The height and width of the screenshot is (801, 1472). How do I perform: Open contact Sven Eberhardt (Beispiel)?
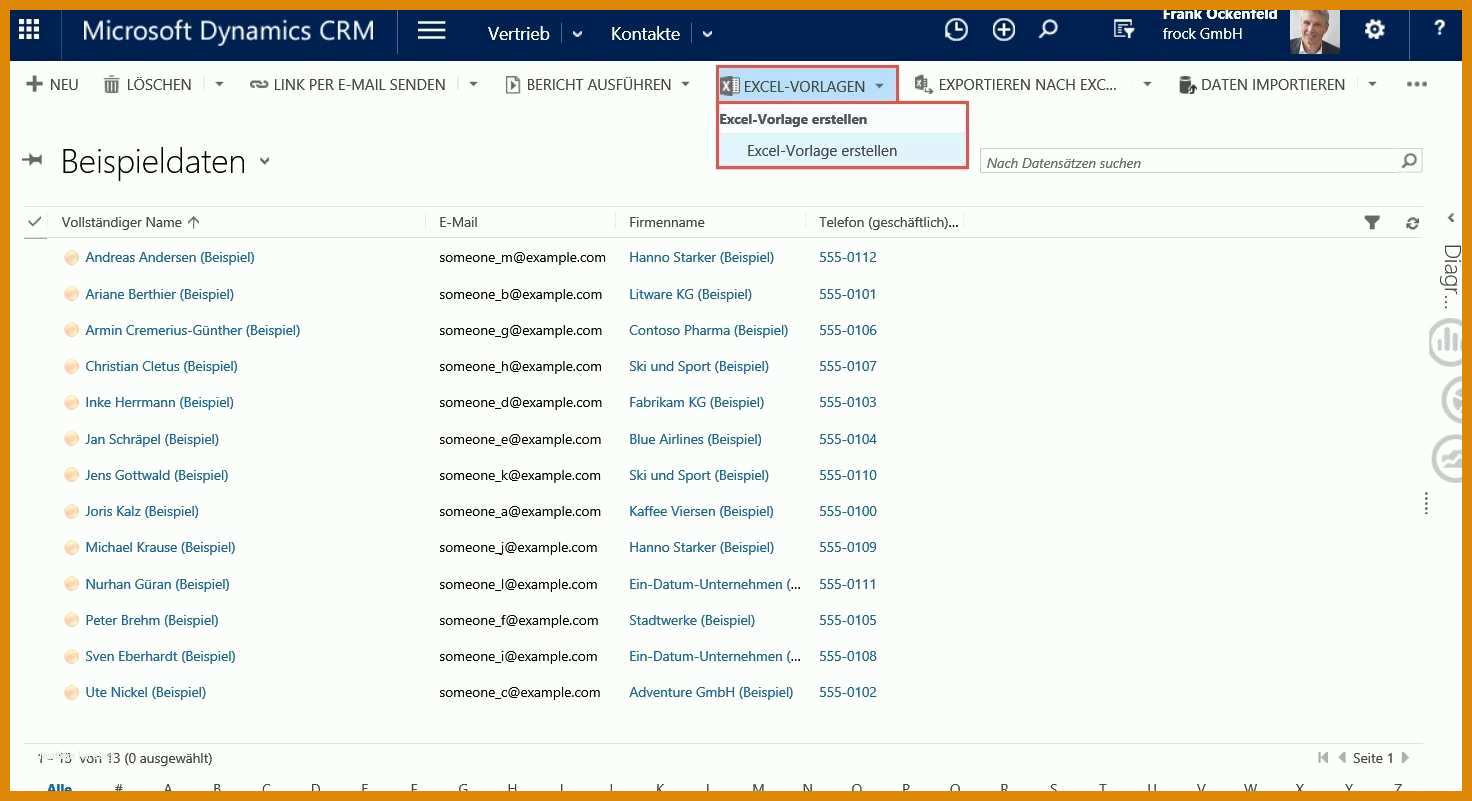(160, 656)
